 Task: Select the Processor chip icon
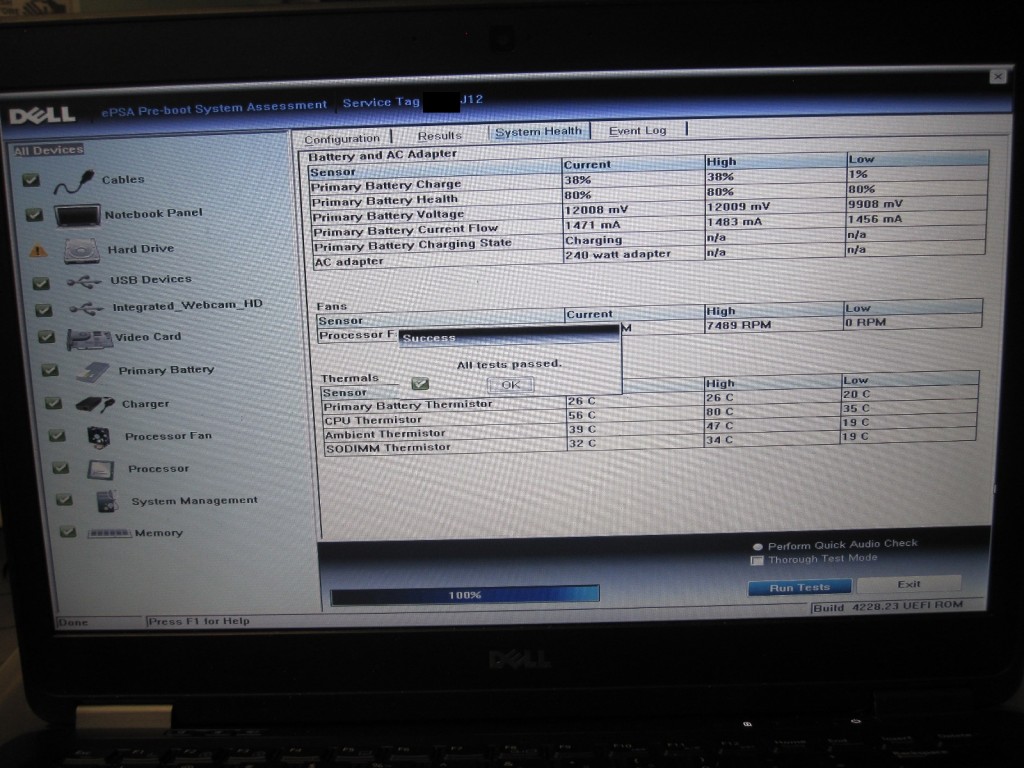(101, 469)
